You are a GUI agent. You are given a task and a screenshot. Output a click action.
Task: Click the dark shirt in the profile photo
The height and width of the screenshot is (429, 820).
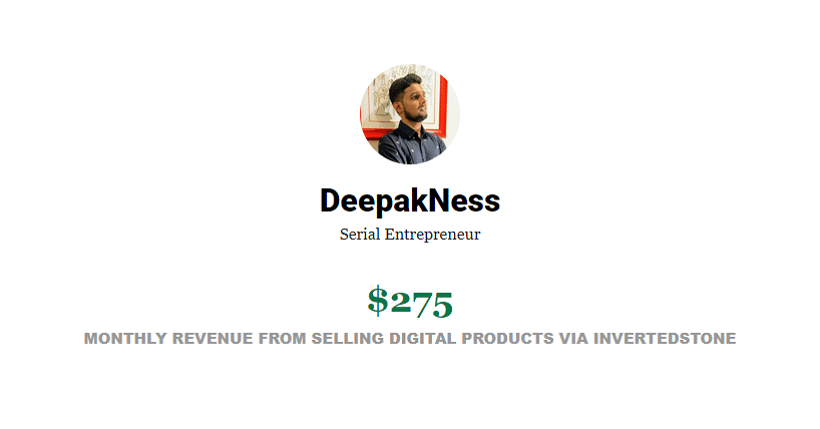pos(412,142)
